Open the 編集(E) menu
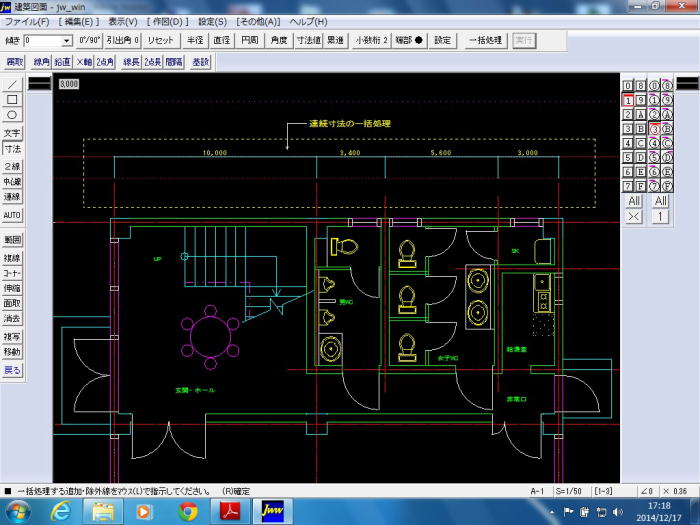 point(79,21)
